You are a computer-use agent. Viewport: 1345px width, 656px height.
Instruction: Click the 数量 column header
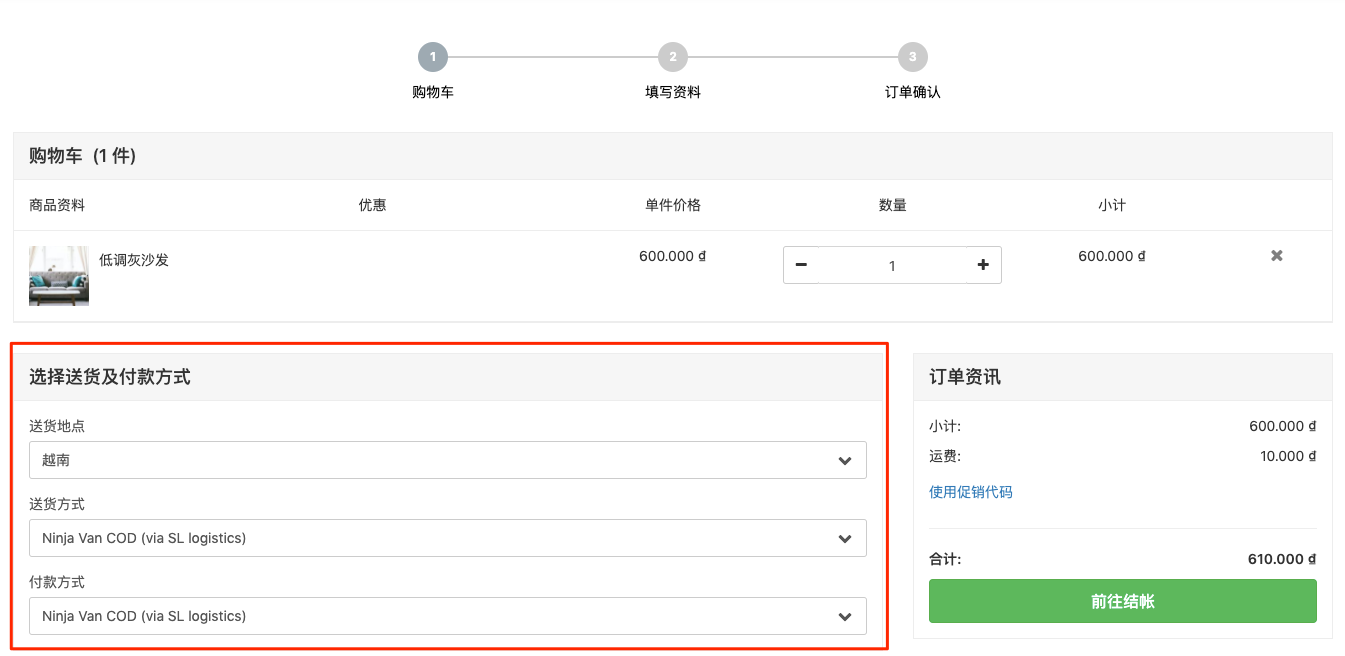pos(893,205)
